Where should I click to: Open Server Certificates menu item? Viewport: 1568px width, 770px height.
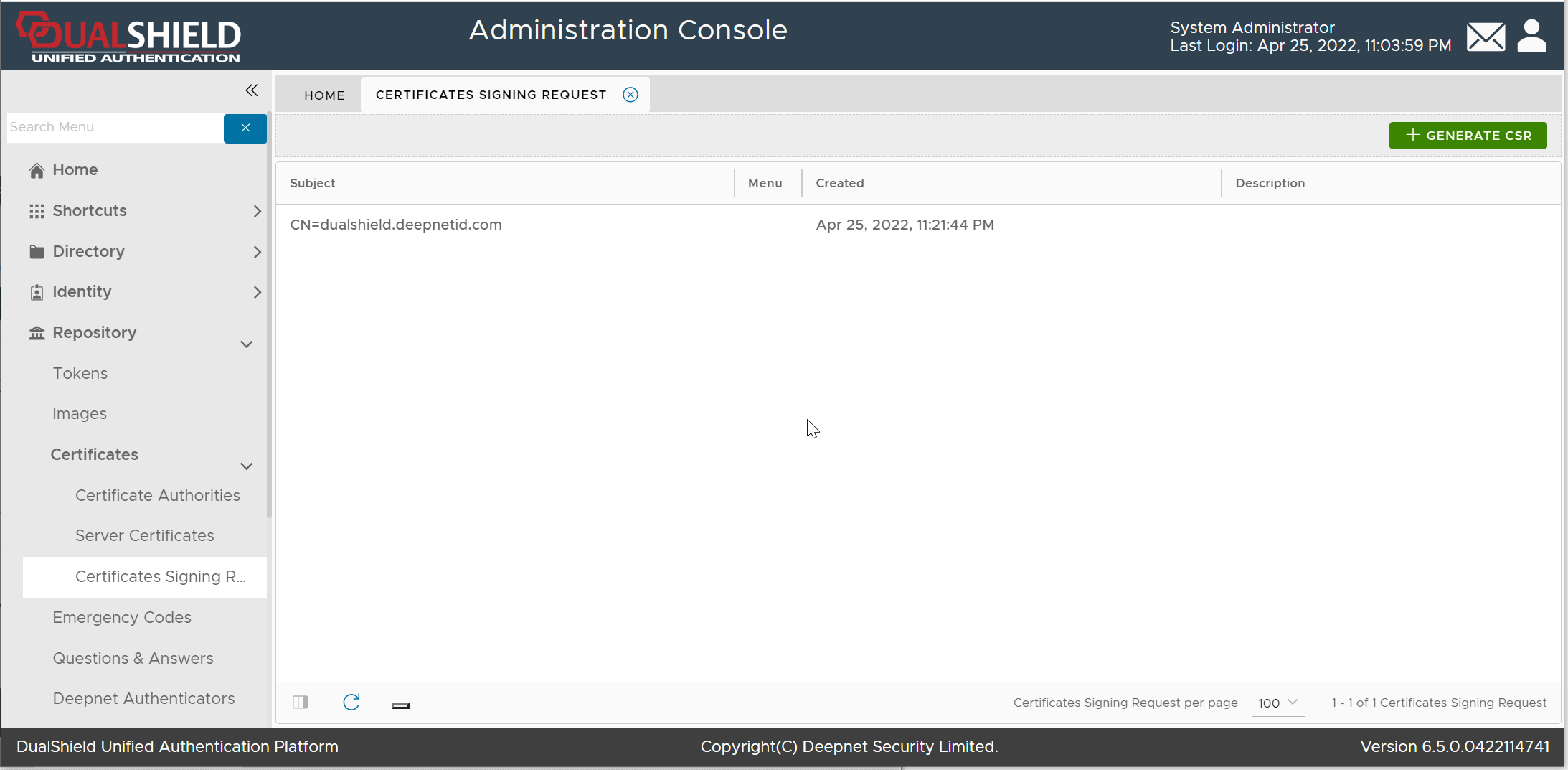(x=144, y=536)
